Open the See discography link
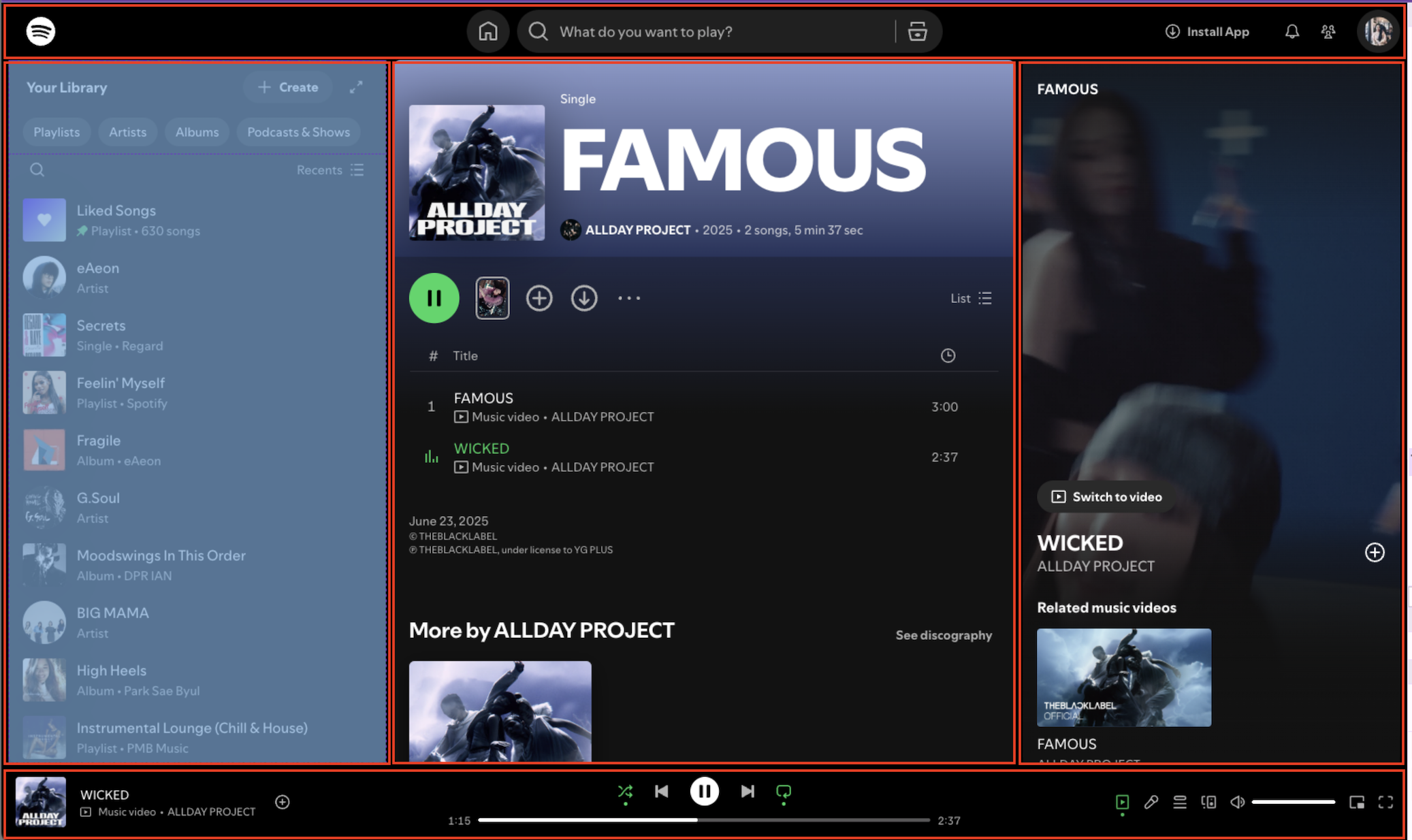Image resolution: width=1412 pixels, height=840 pixels. 943,635
